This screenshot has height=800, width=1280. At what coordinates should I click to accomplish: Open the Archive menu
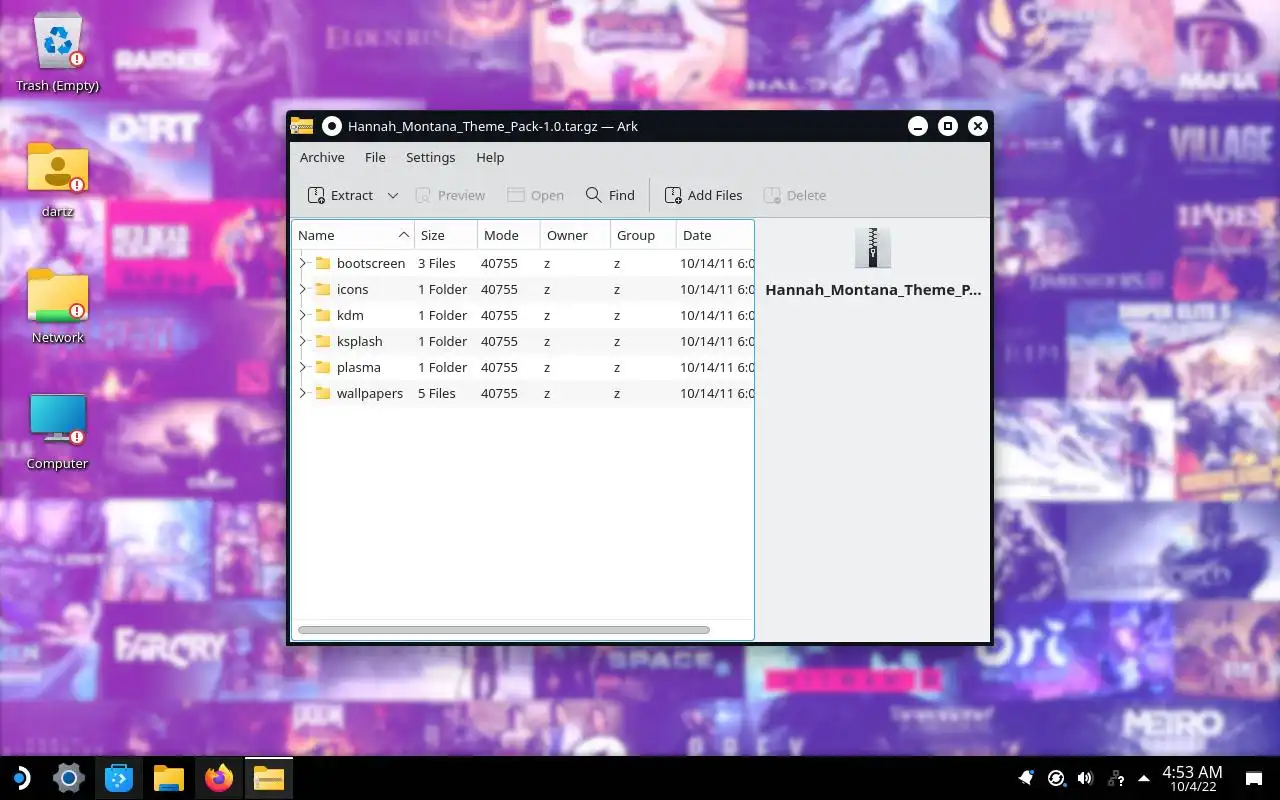point(322,157)
